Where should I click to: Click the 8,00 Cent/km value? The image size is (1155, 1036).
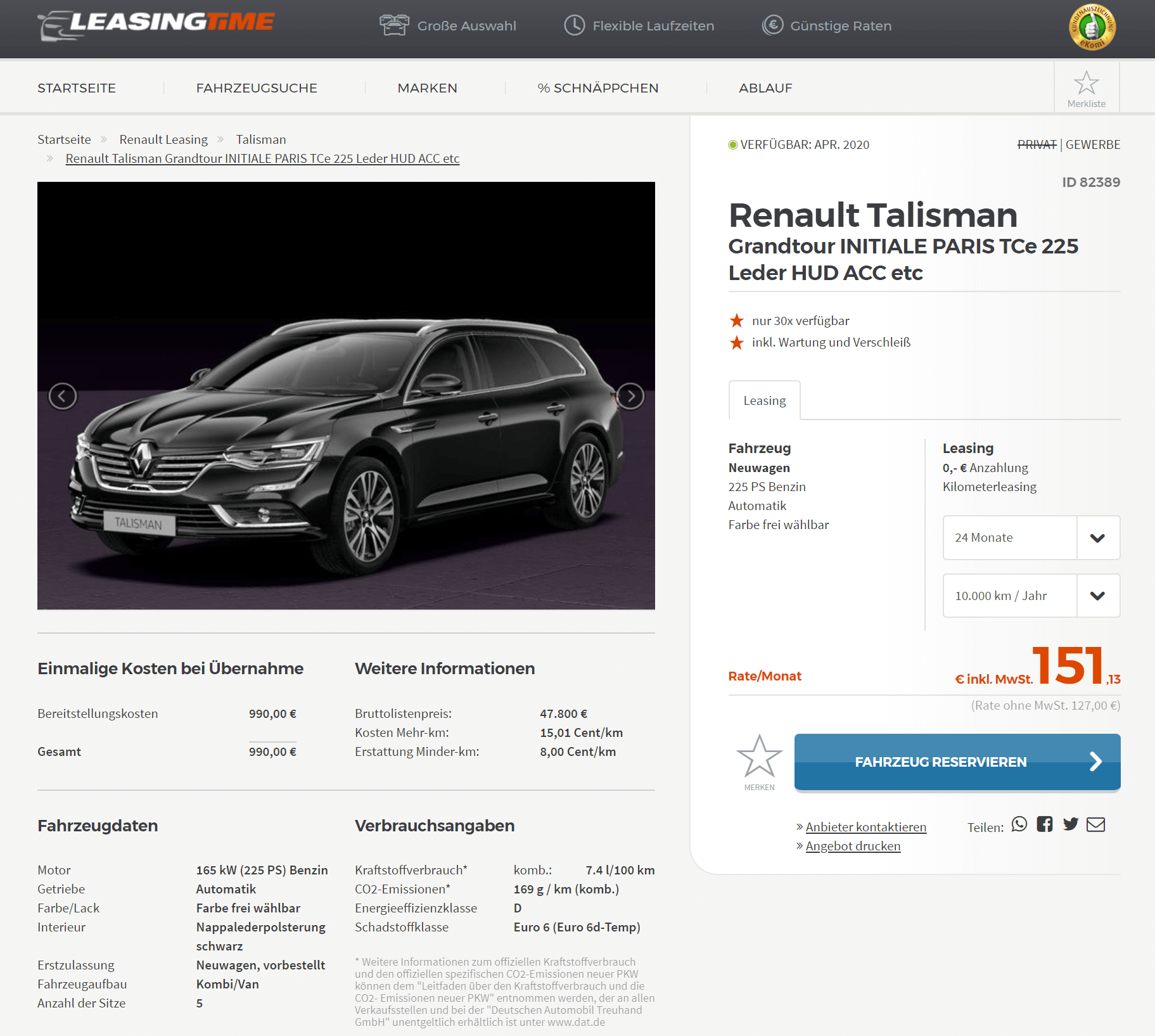578,751
